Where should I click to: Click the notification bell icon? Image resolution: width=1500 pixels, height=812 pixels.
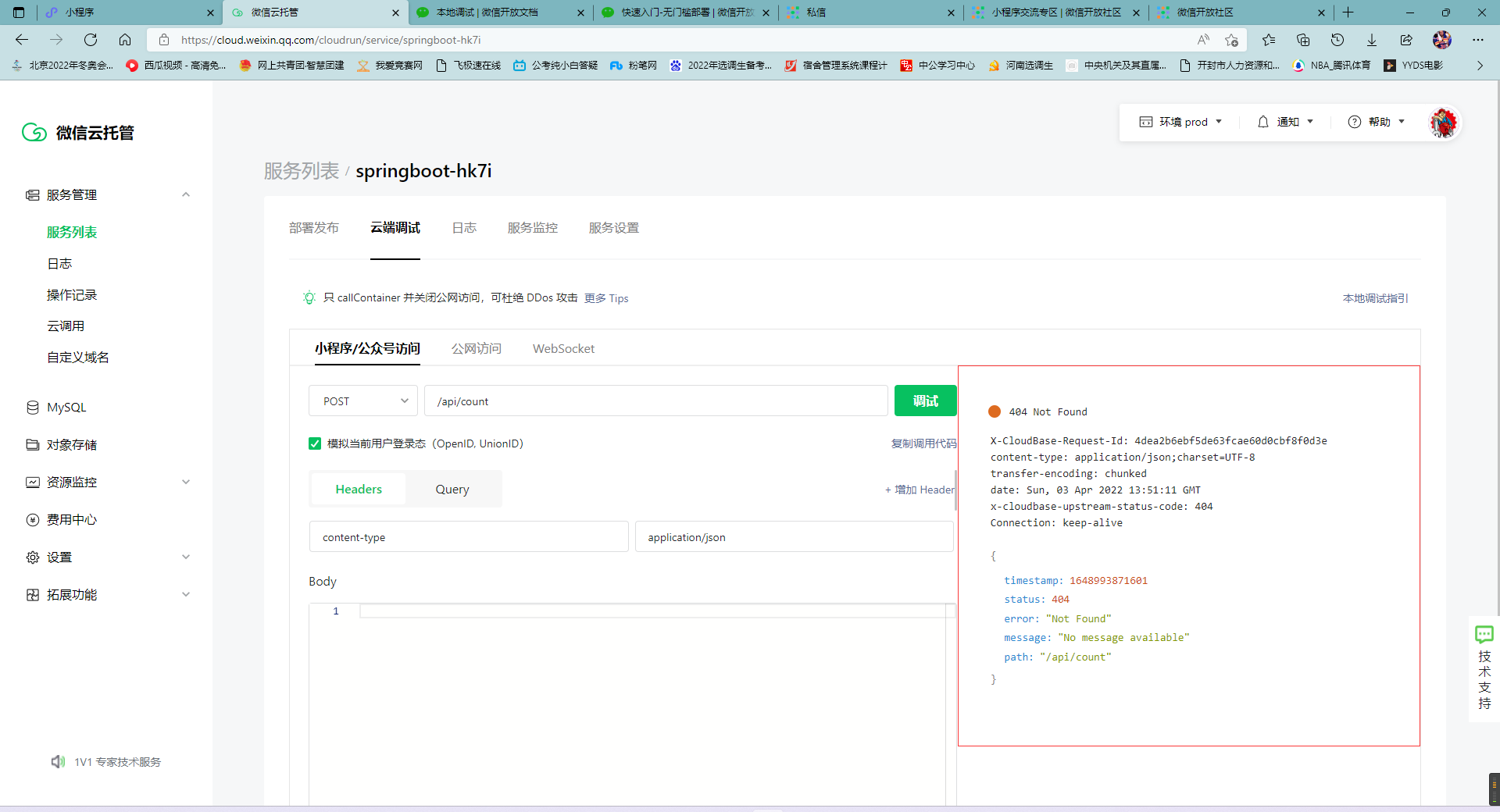1263,122
